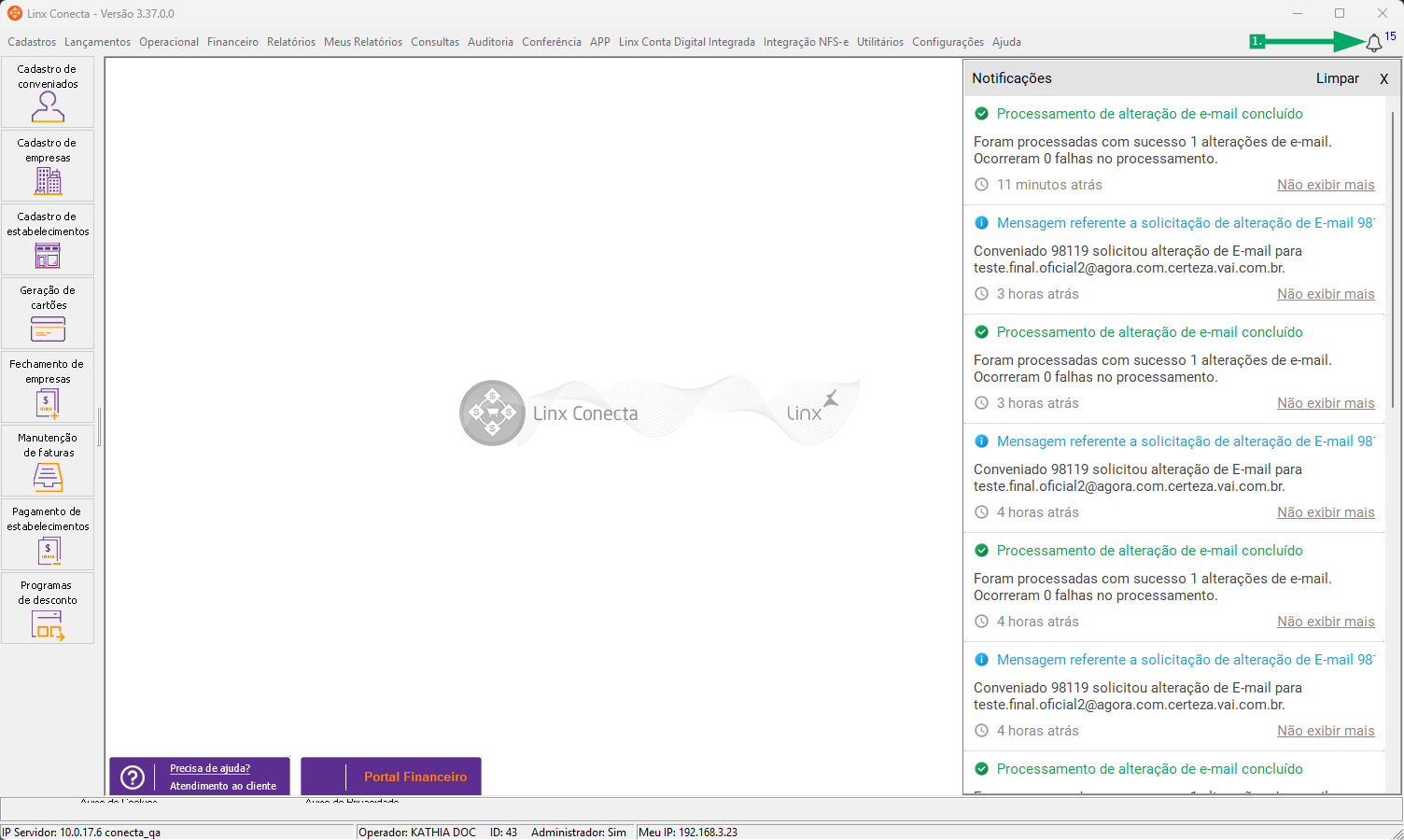Launch Geração de cartões tool
This screenshot has width=1404, height=840.
(48, 314)
